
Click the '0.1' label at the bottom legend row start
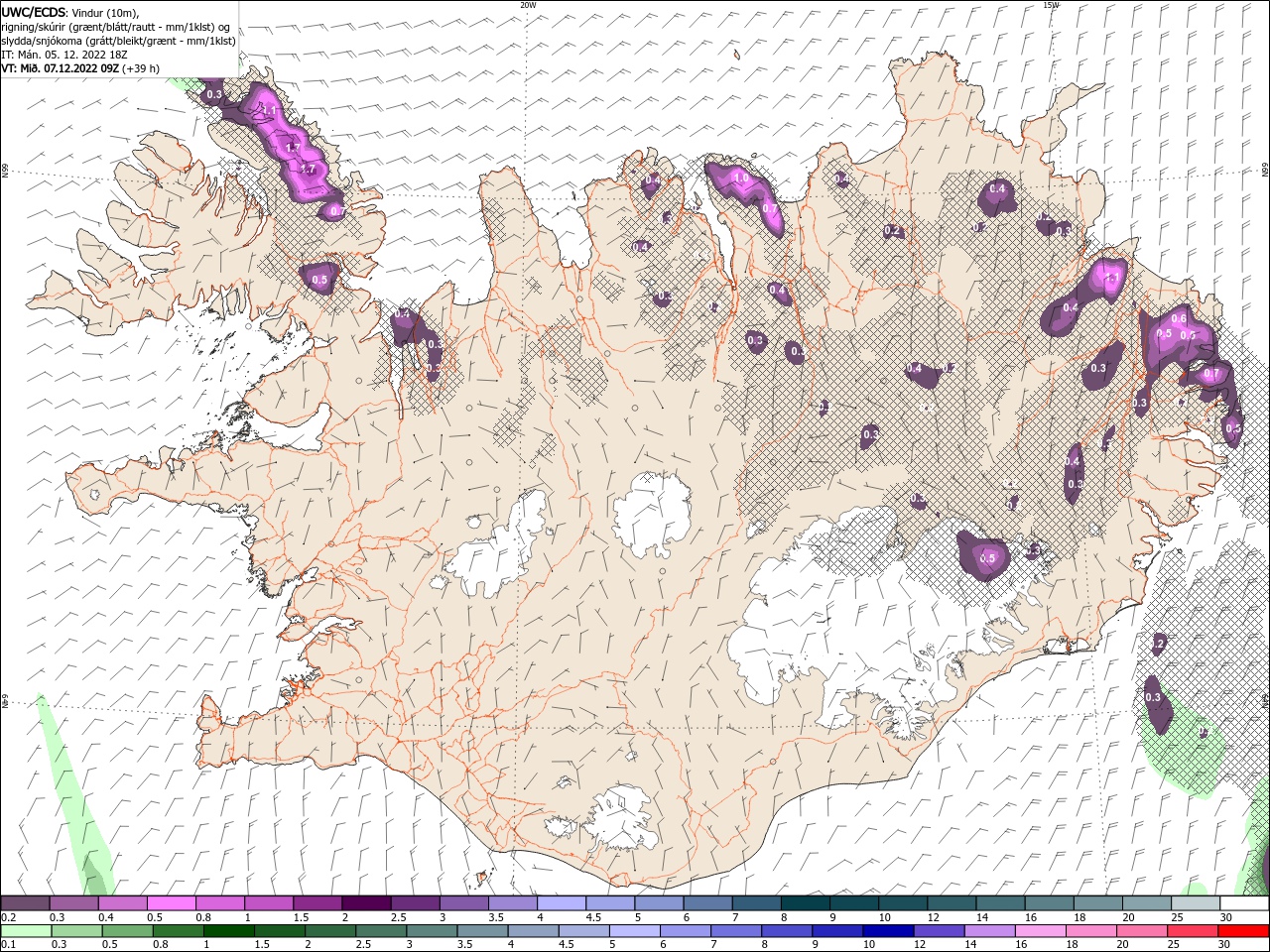point(8,945)
